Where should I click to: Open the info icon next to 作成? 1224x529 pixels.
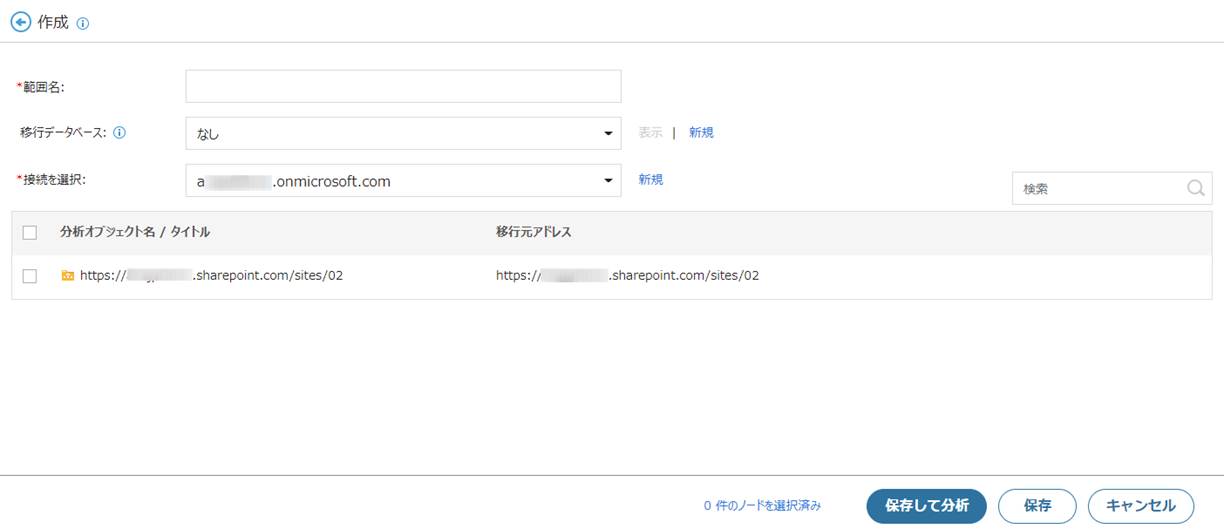point(83,23)
